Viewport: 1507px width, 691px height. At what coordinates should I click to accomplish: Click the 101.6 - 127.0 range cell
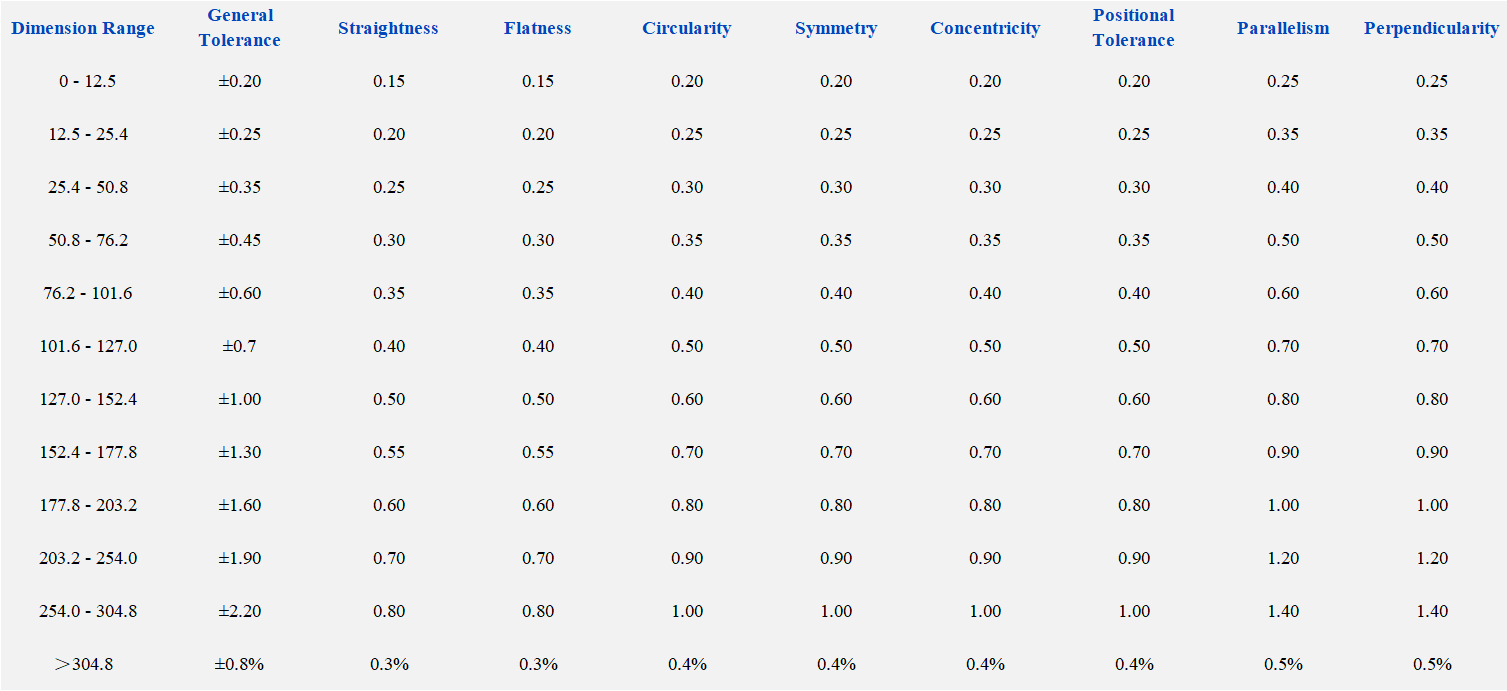click(x=88, y=346)
